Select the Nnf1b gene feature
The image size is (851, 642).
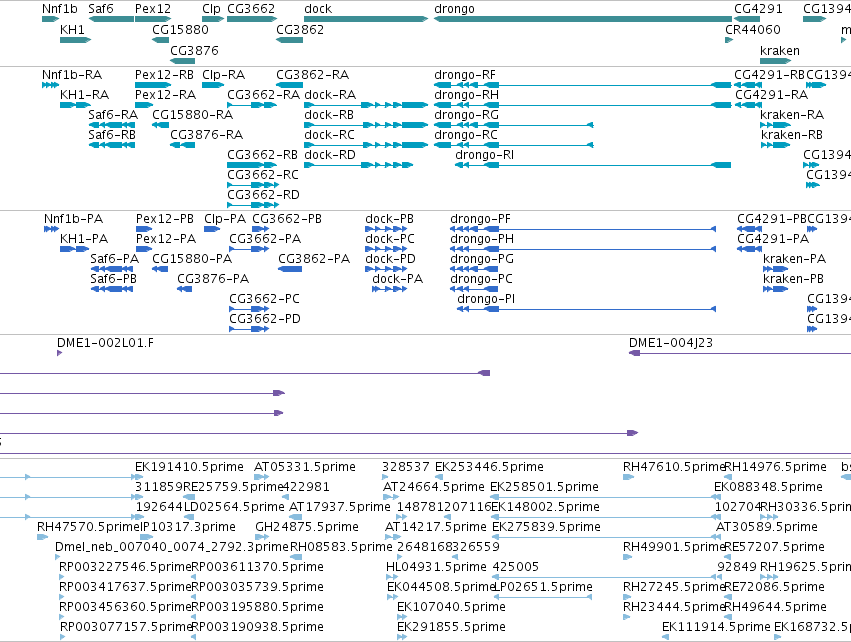click(x=50, y=19)
